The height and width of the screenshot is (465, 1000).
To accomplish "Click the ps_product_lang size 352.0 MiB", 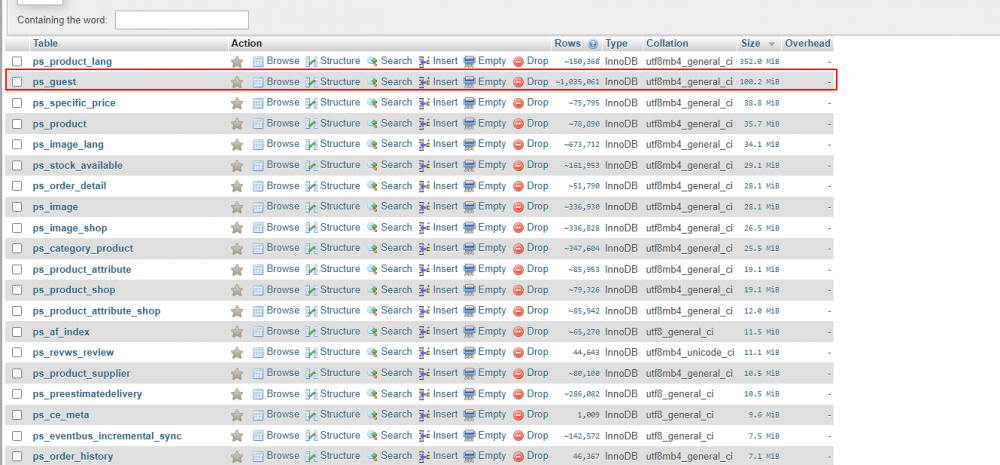I will (760, 62).
